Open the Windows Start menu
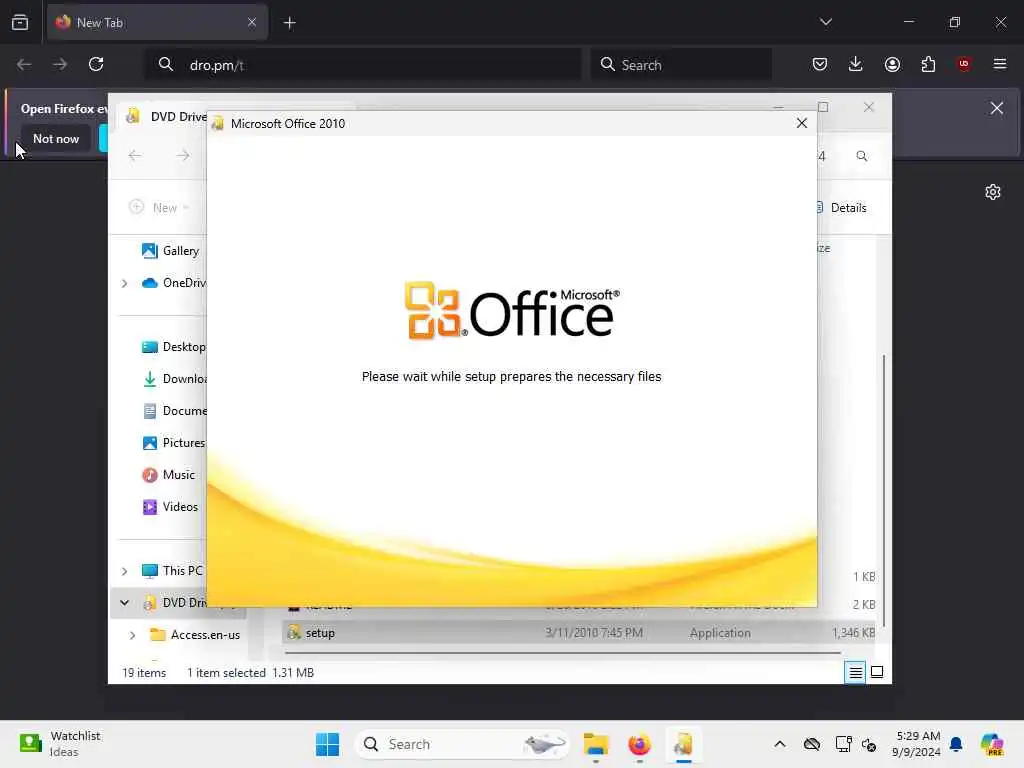 coord(327,744)
